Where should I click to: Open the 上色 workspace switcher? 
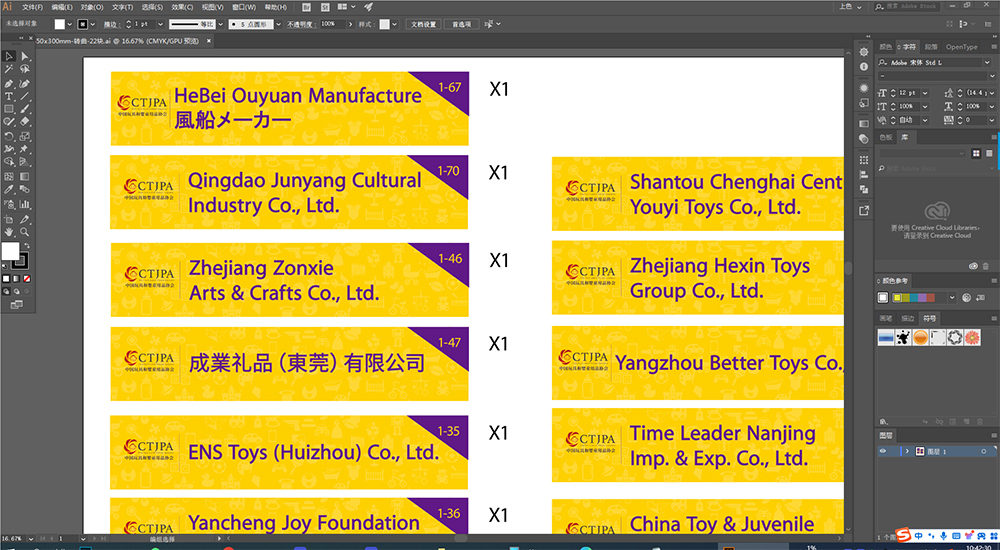click(849, 7)
